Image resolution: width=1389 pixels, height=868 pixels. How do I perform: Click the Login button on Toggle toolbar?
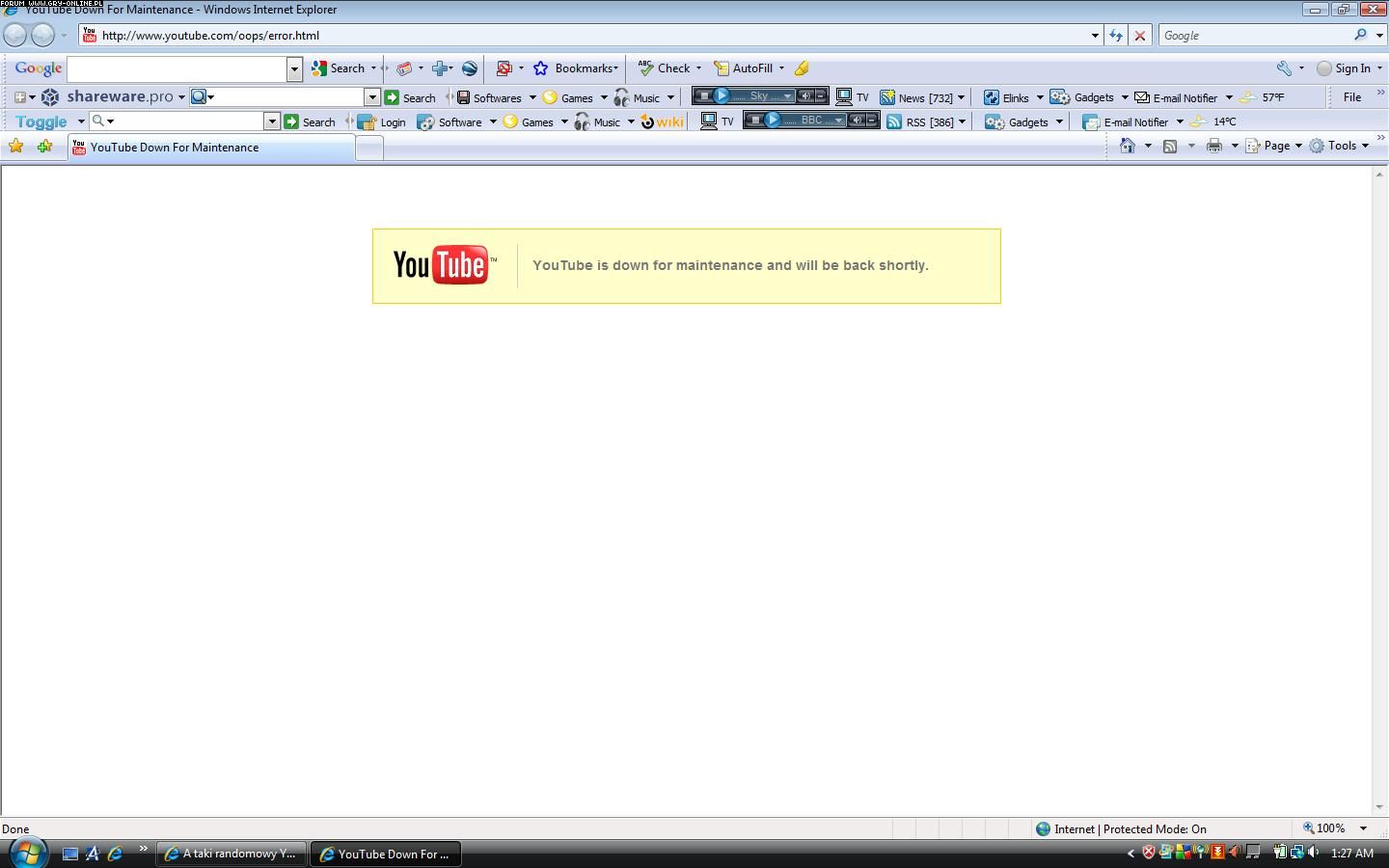pyautogui.click(x=382, y=122)
